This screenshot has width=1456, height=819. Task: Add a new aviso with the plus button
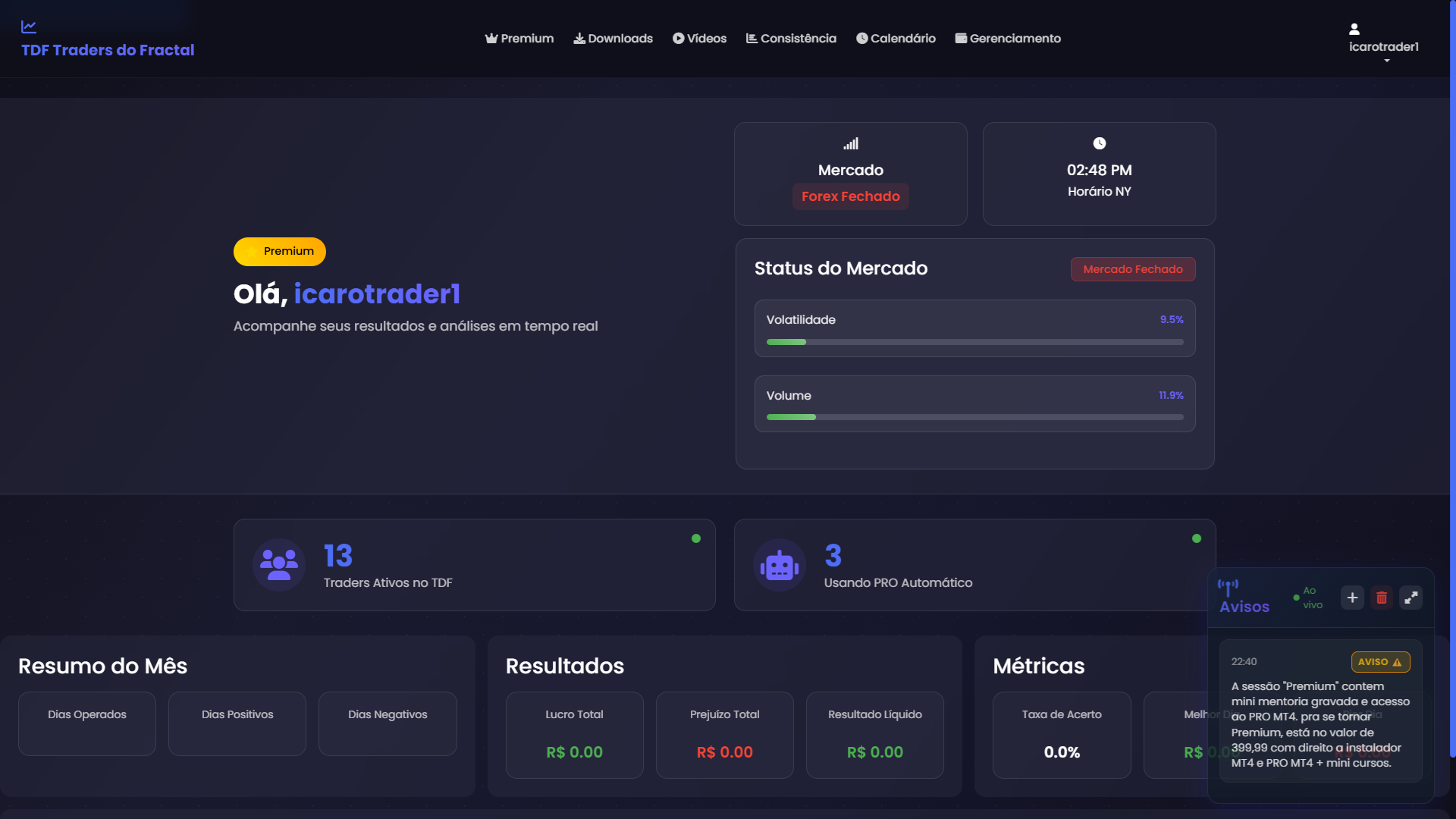(x=1352, y=598)
